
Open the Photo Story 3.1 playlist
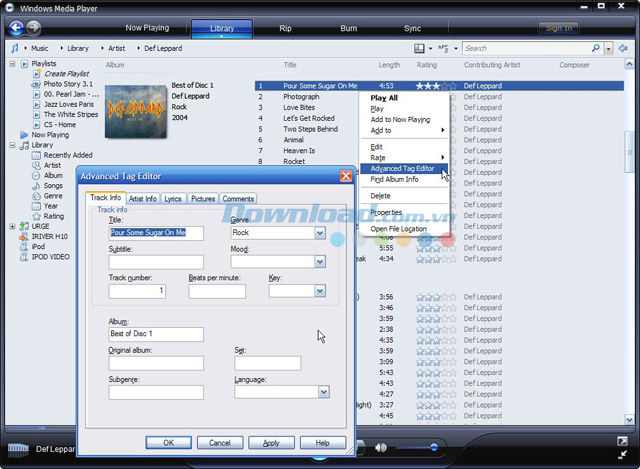click(x=68, y=84)
